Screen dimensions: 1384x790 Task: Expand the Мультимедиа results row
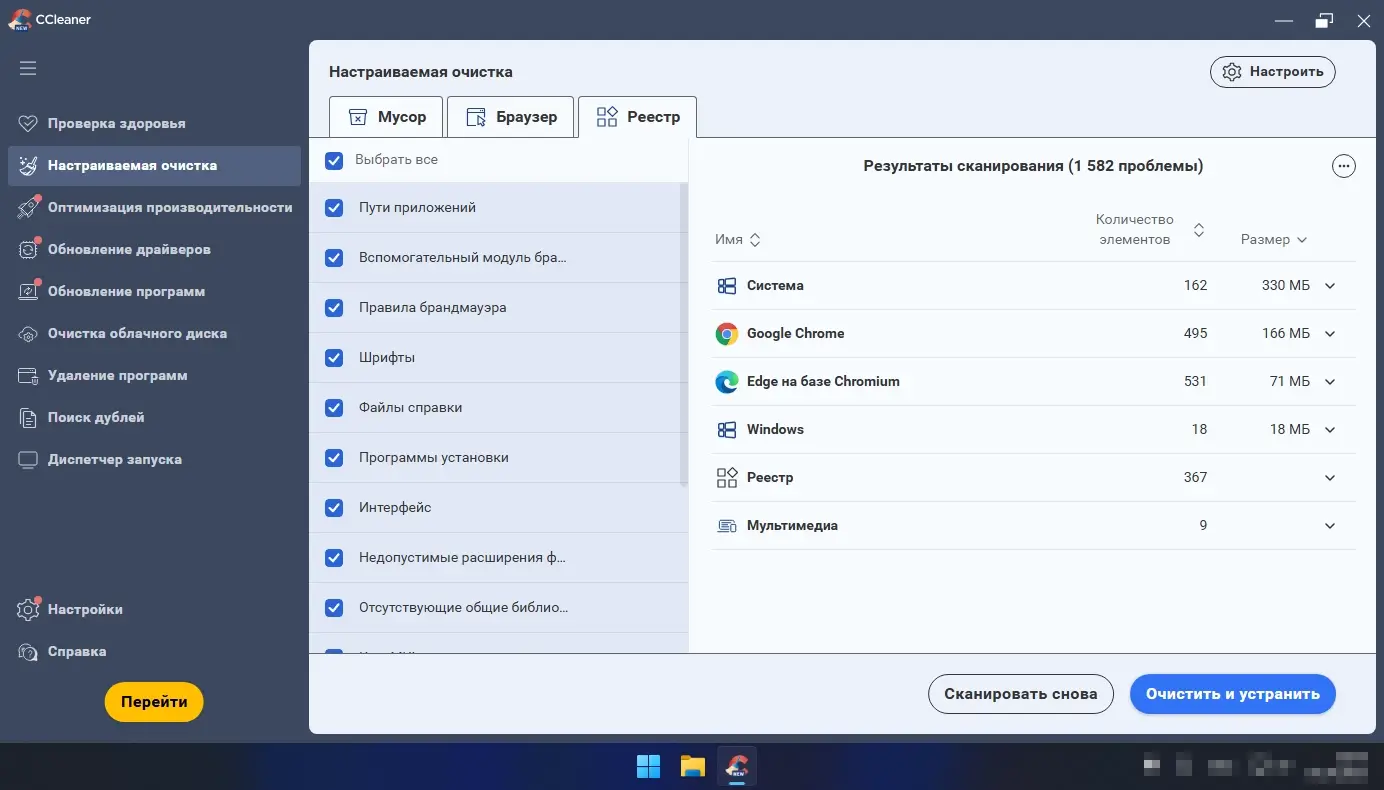pyautogui.click(x=1330, y=526)
